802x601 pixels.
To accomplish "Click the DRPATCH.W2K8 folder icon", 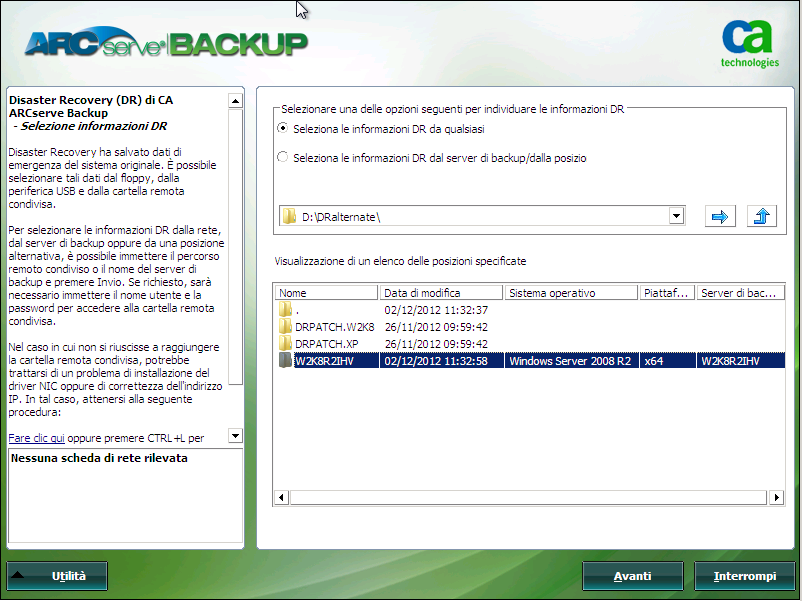I will click(285, 326).
